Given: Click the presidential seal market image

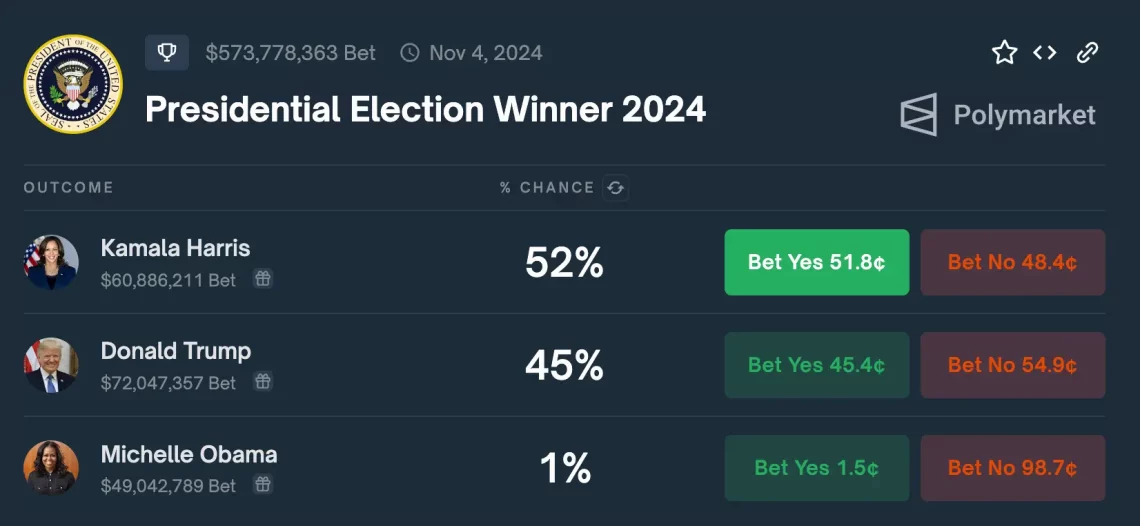Looking at the screenshot, I should pos(73,84).
